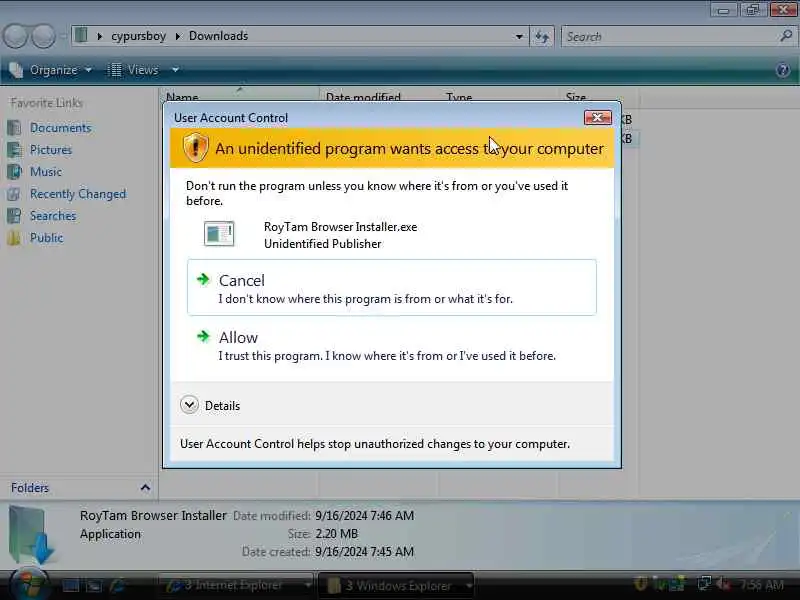Close the User Account Control dialog
Image resolution: width=800 pixels, height=600 pixels.
click(597, 118)
